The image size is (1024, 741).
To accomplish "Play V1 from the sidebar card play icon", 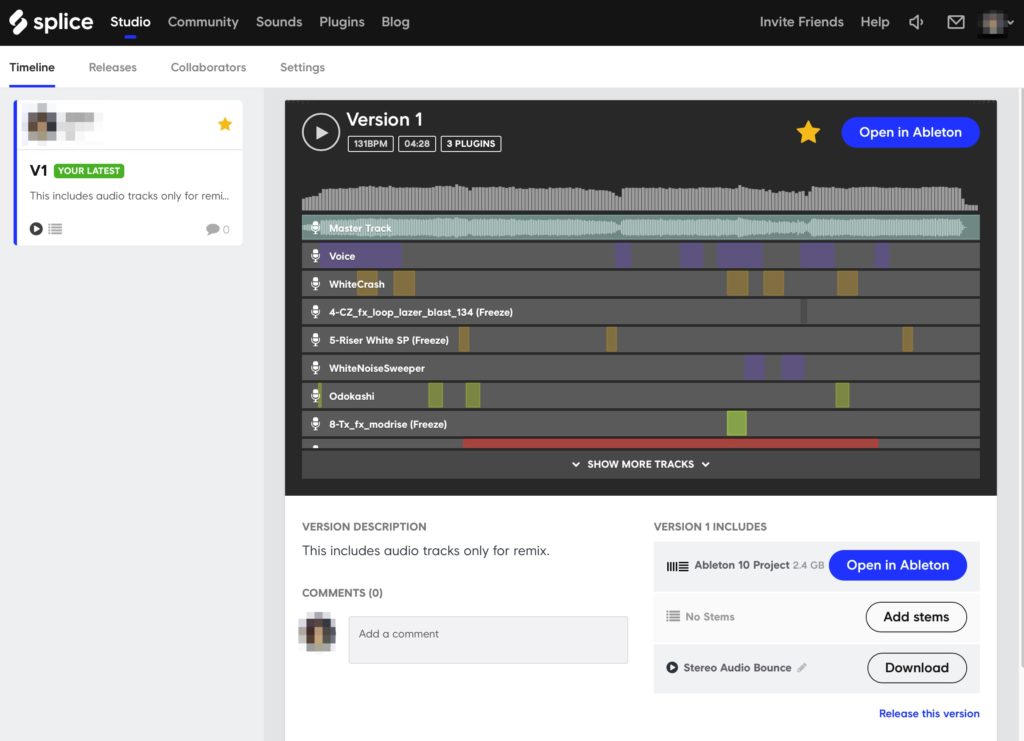I will pos(36,229).
